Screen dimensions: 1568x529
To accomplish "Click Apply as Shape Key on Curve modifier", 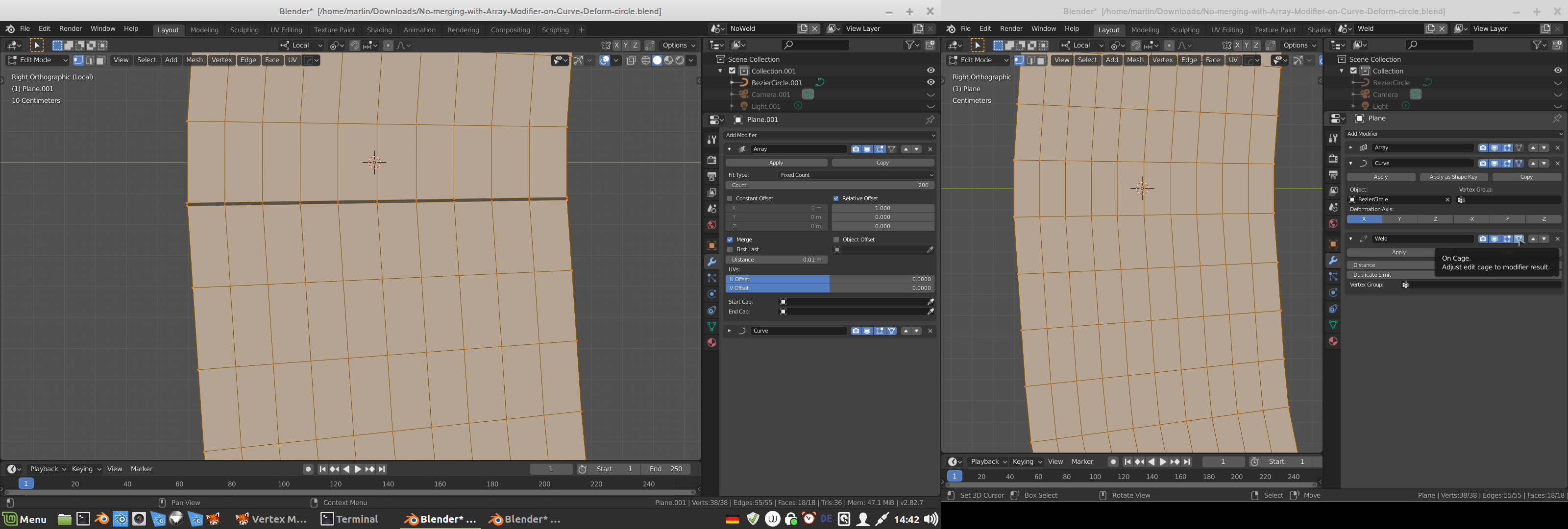I will [x=1453, y=176].
